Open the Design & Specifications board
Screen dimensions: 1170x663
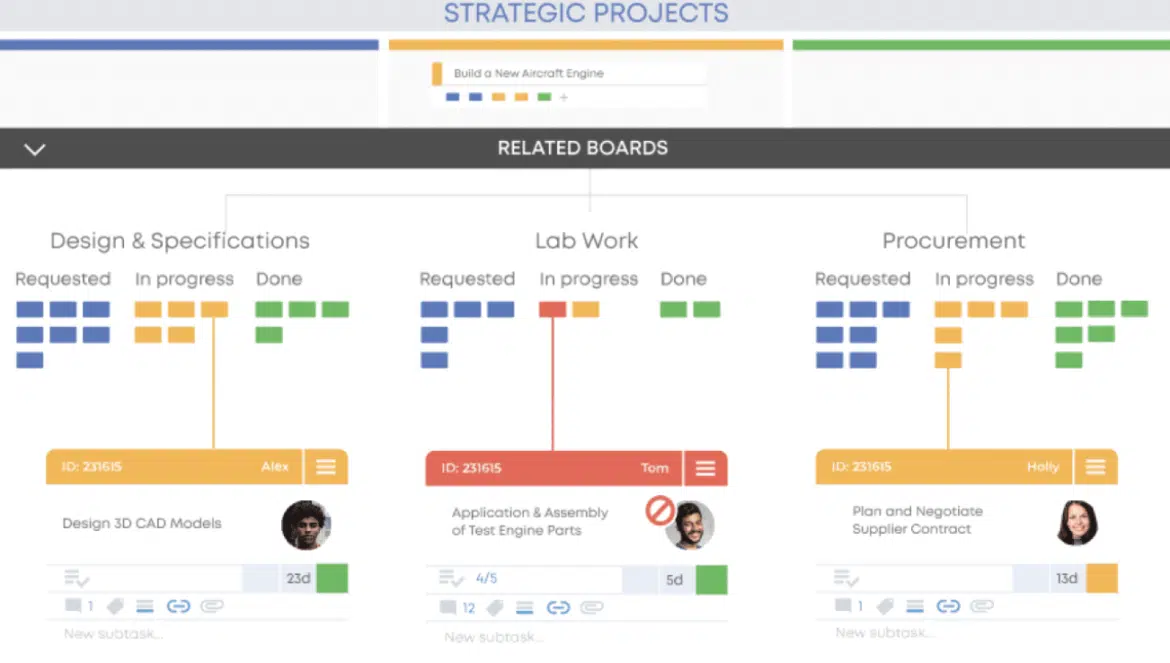click(x=180, y=241)
